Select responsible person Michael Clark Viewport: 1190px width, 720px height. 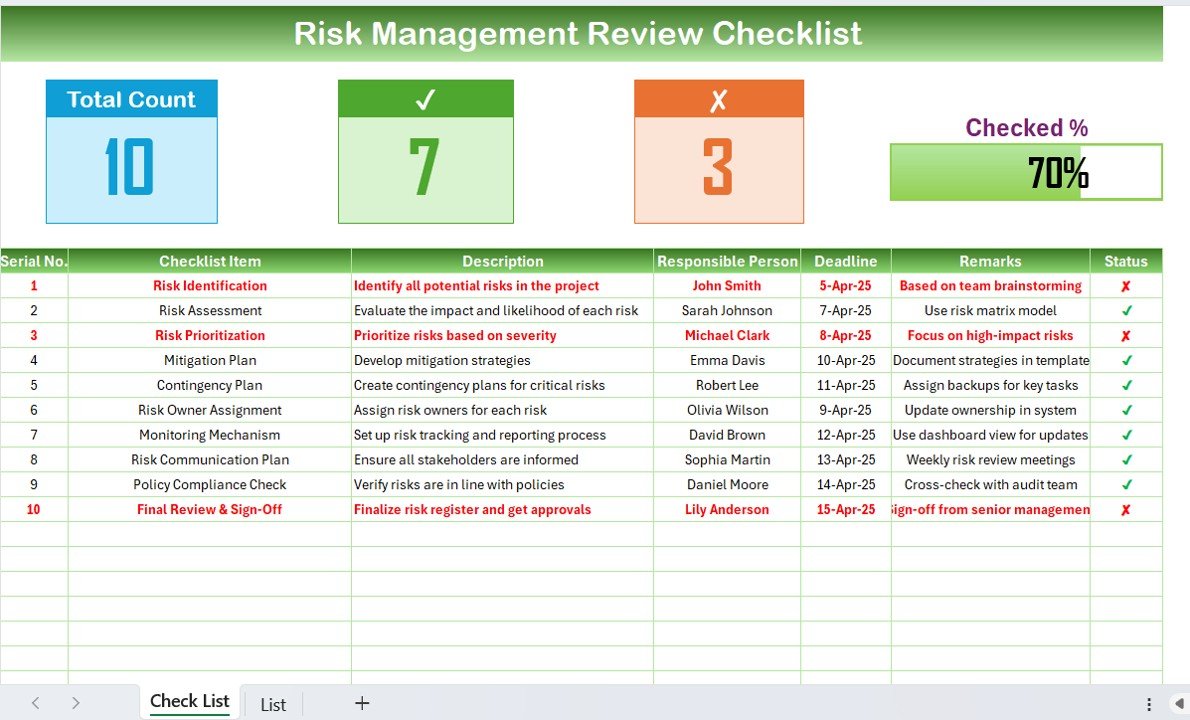(x=727, y=335)
